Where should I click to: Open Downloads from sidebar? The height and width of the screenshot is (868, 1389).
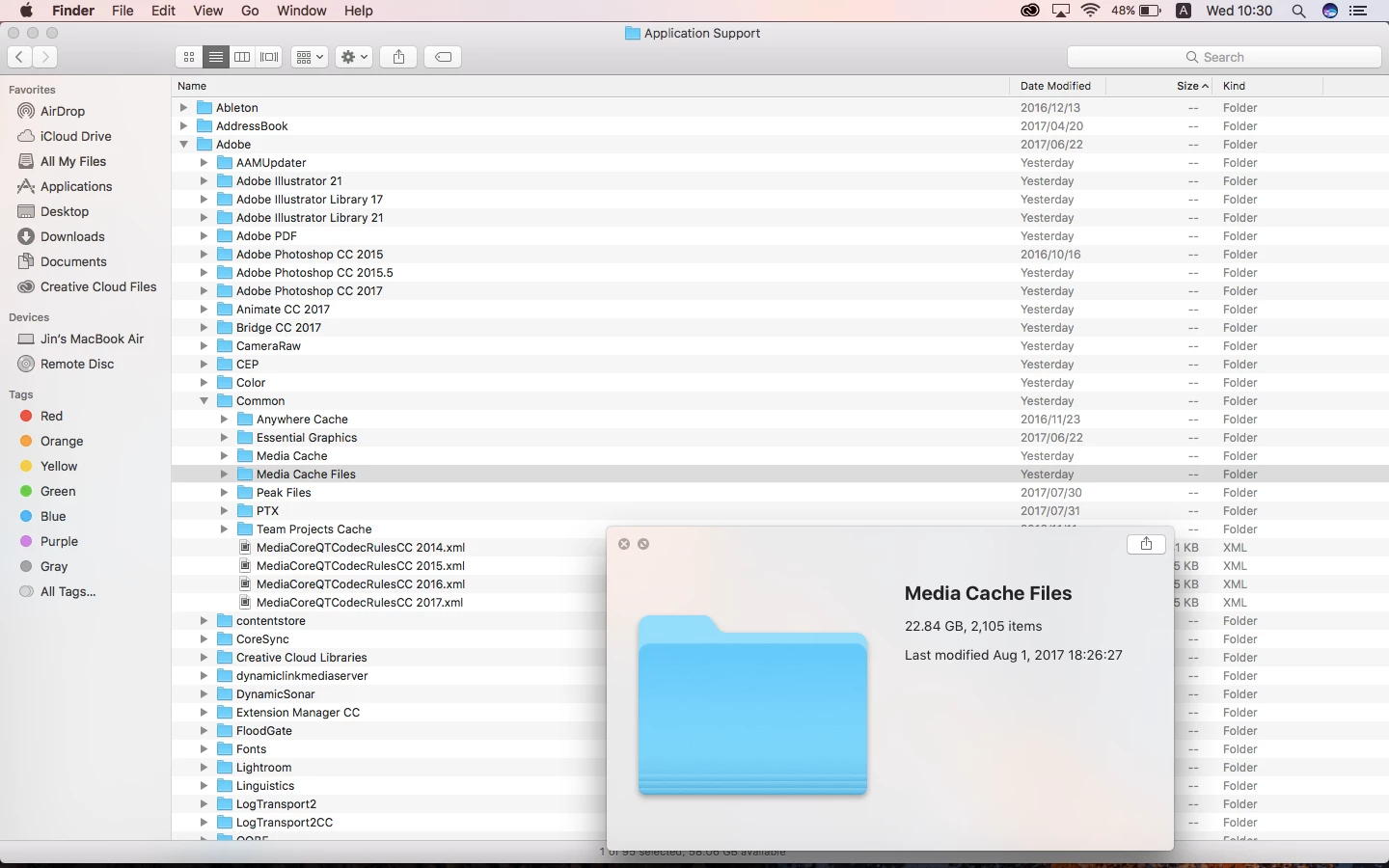click(x=72, y=236)
